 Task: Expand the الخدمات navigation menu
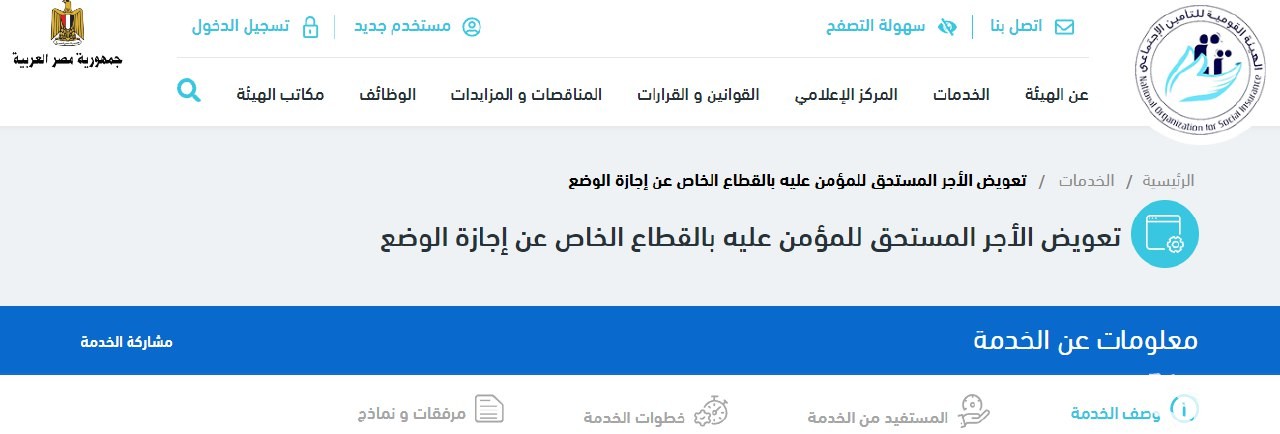(x=961, y=95)
